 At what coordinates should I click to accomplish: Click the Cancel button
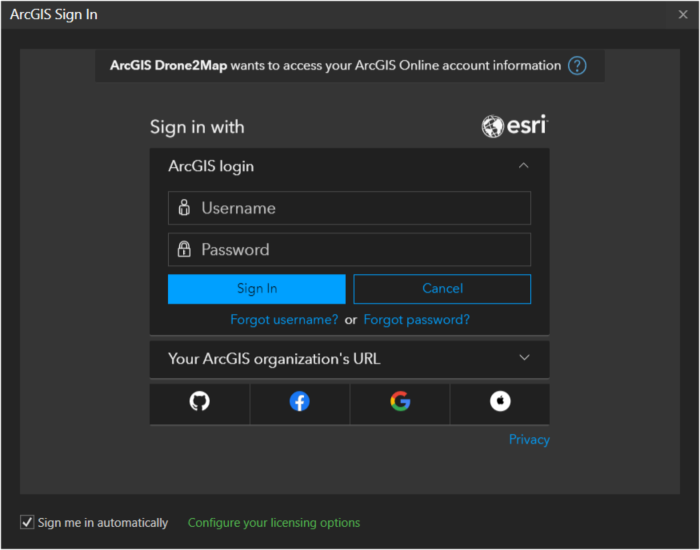pos(442,289)
